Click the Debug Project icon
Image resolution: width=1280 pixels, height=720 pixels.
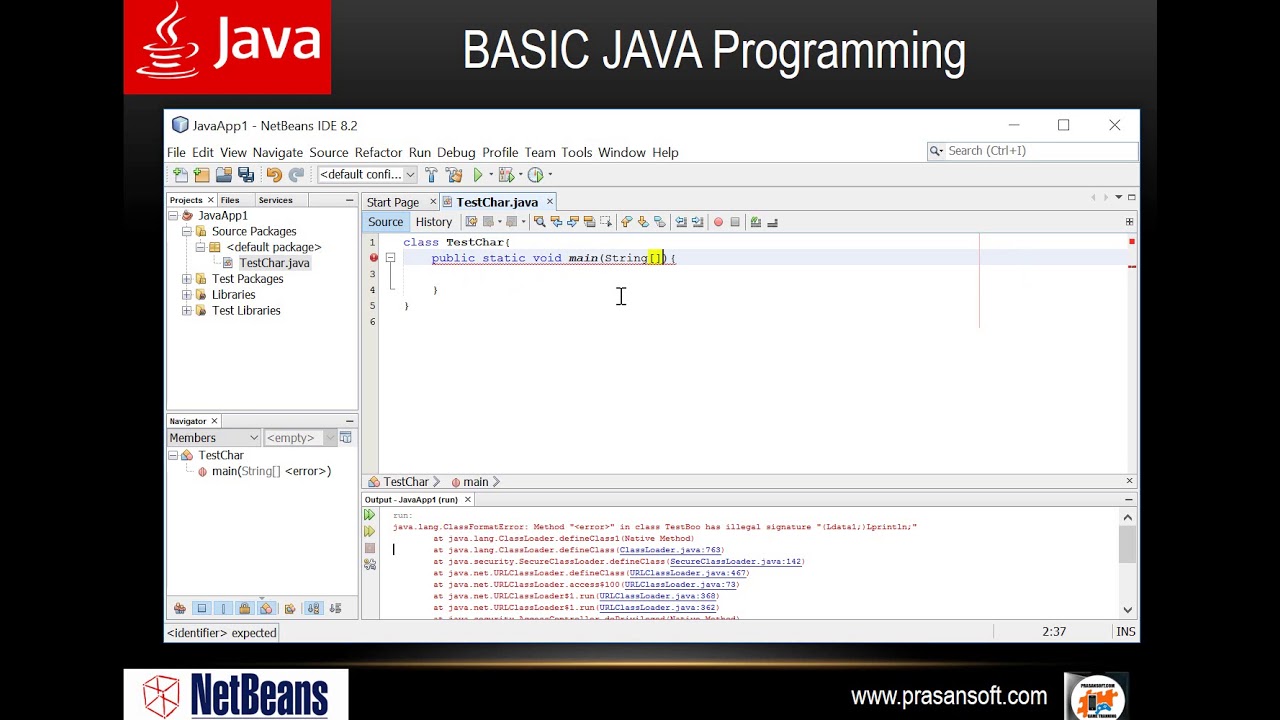(x=506, y=175)
